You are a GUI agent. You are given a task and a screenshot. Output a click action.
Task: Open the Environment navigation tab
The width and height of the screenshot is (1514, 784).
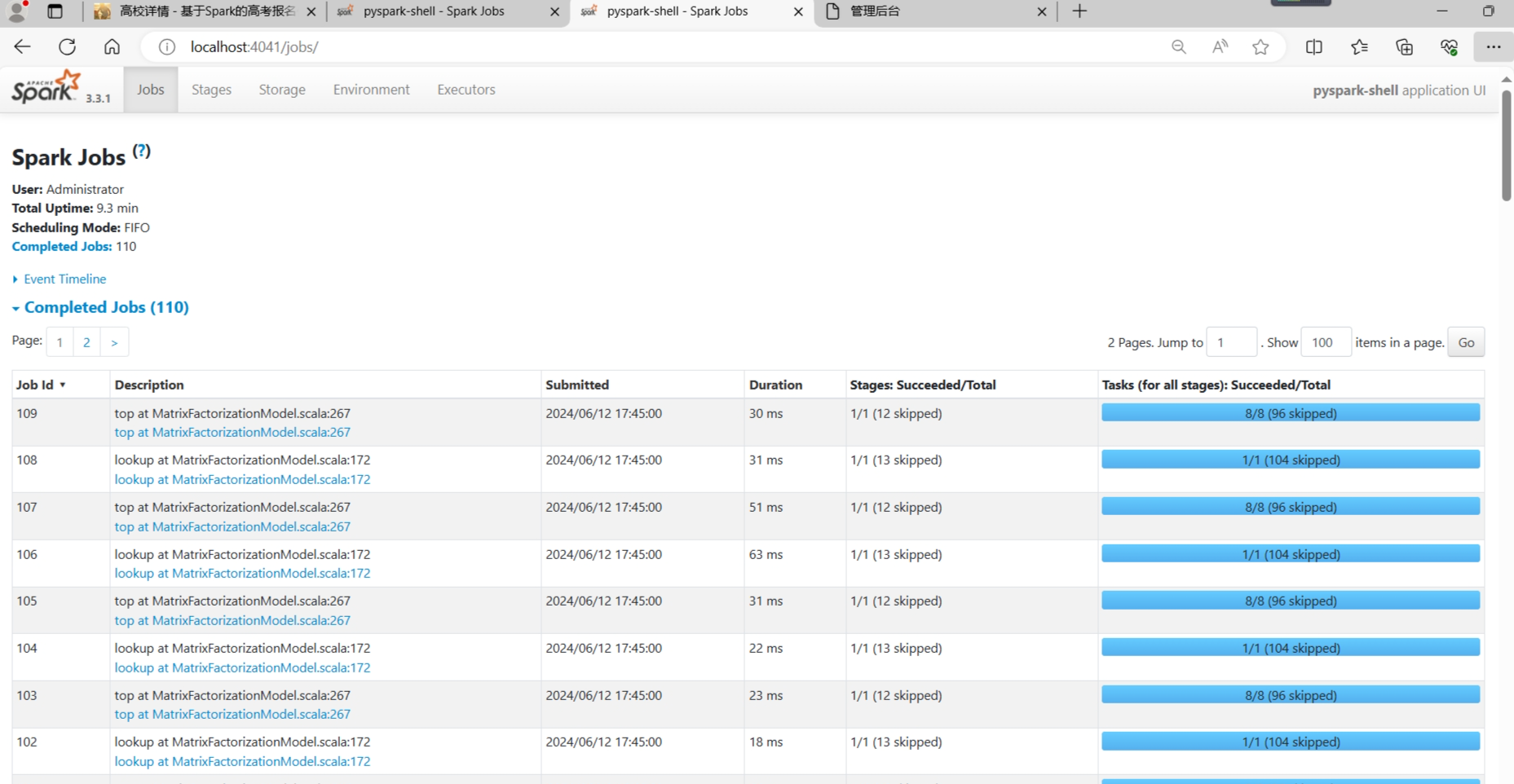click(371, 90)
